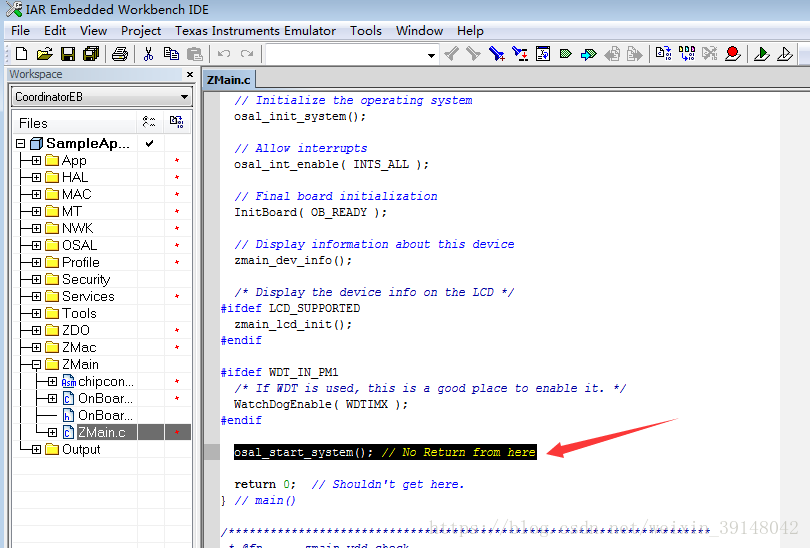Image resolution: width=810 pixels, height=548 pixels.
Task: Open the Tools menu
Action: click(366, 31)
